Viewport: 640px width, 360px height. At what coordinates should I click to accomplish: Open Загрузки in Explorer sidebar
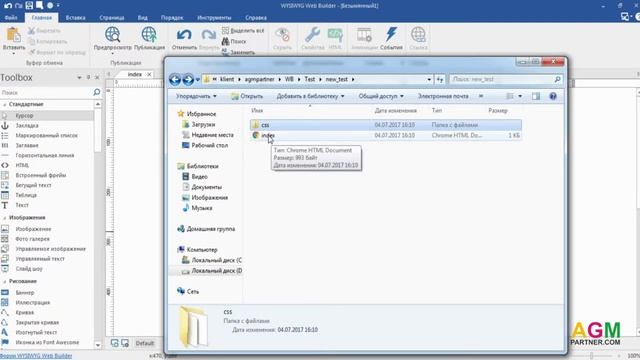[x=203, y=124]
